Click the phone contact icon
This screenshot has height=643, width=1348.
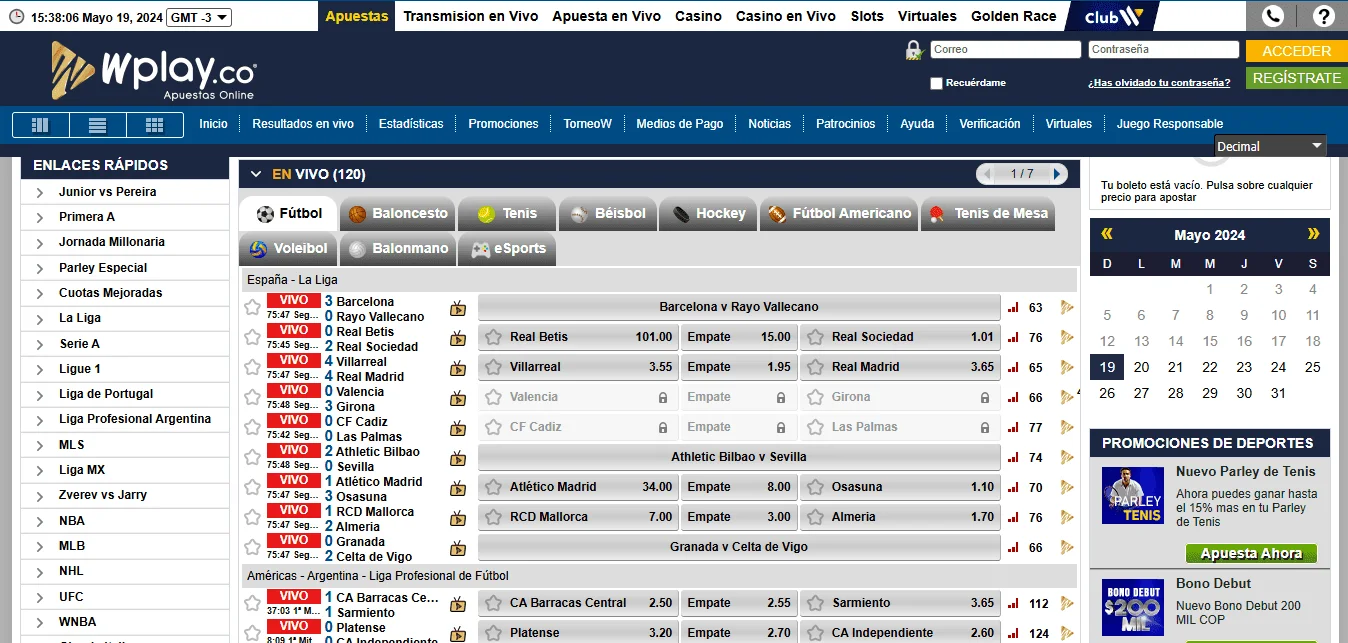pos(1272,16)
